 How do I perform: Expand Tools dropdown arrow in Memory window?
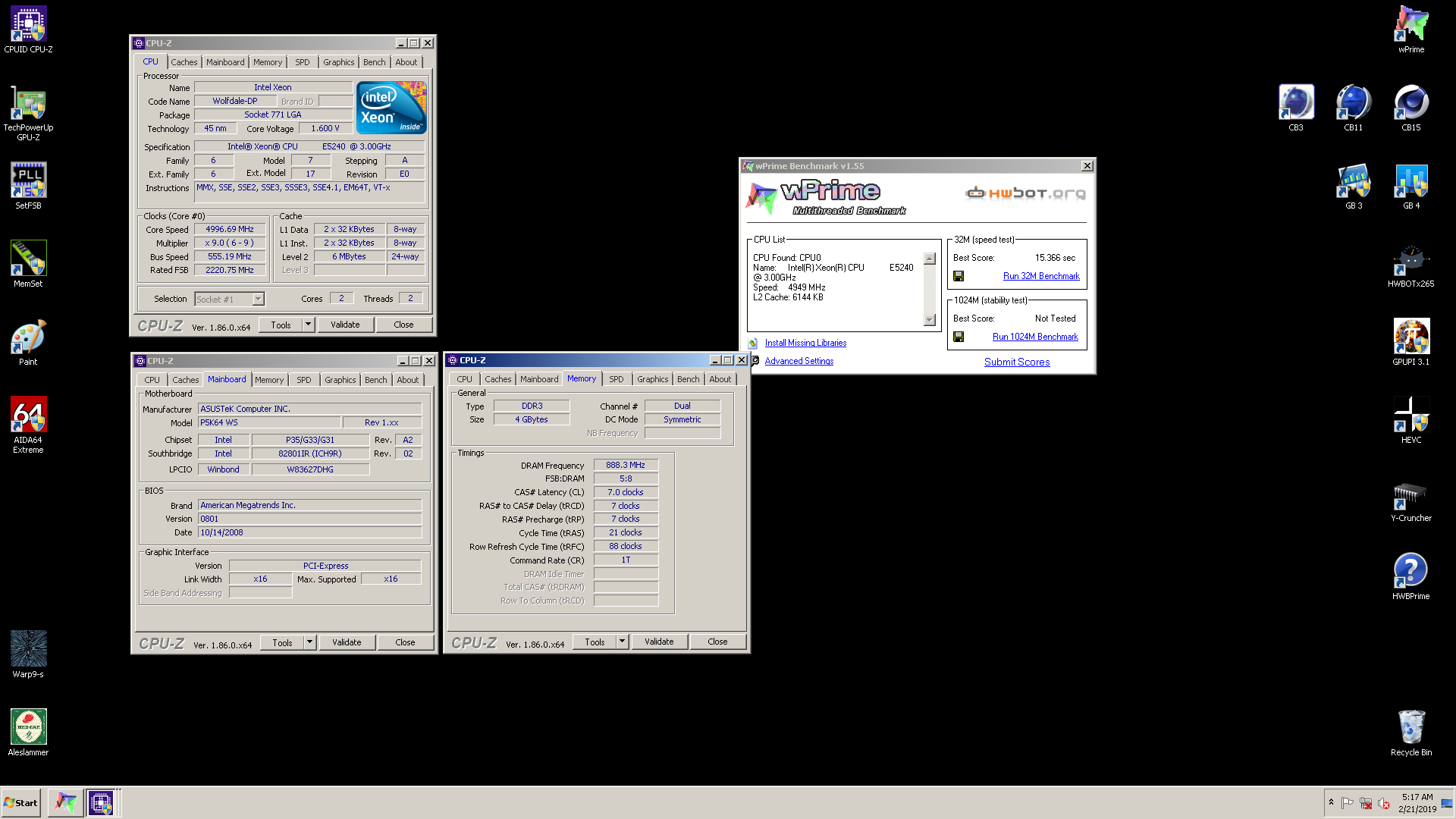[x=622, y=642]
